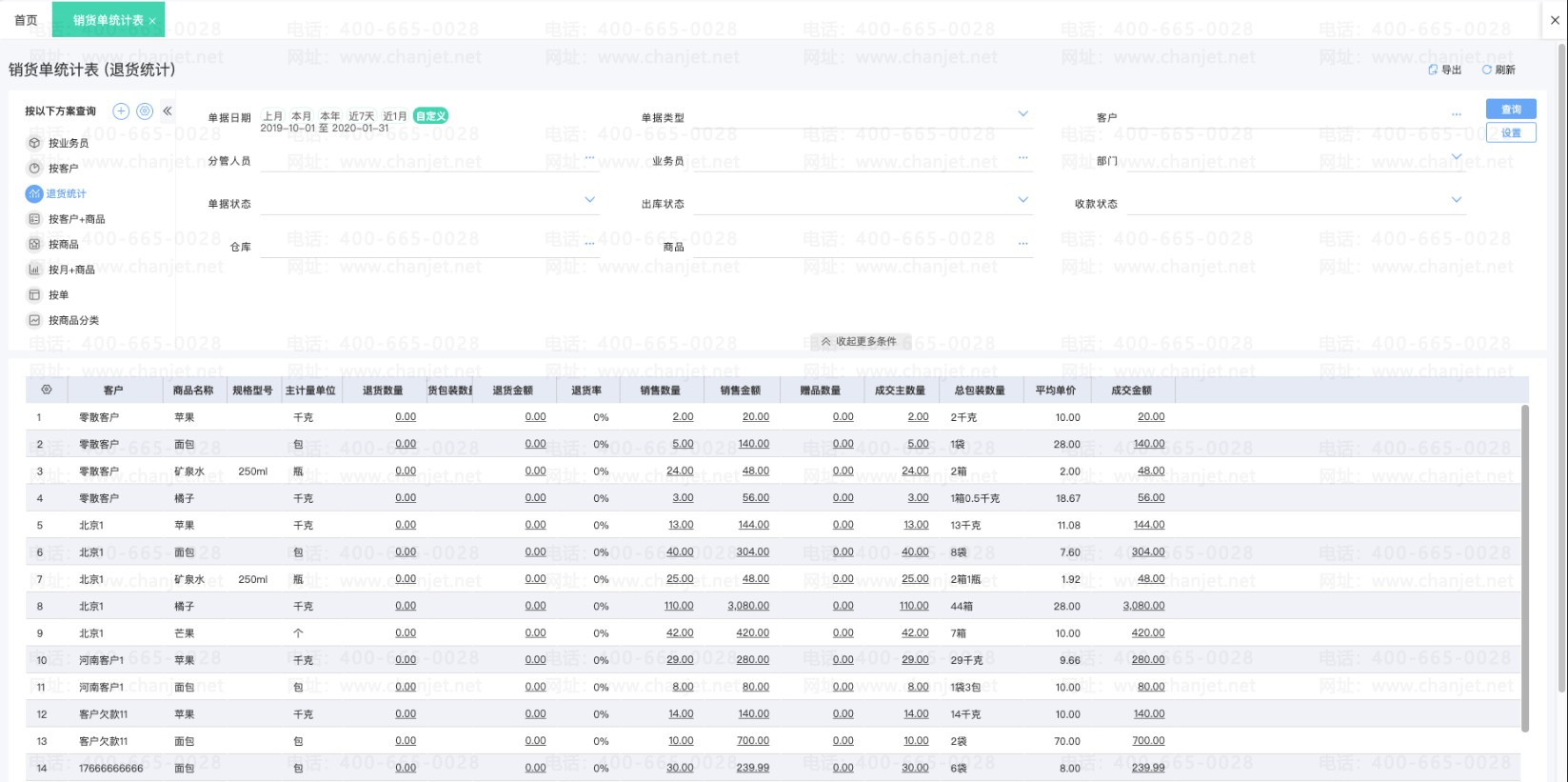This screenshot has width=1568, height=782.
Task: Click the table vertical scrollbar
Action: tap(1524, 568)
